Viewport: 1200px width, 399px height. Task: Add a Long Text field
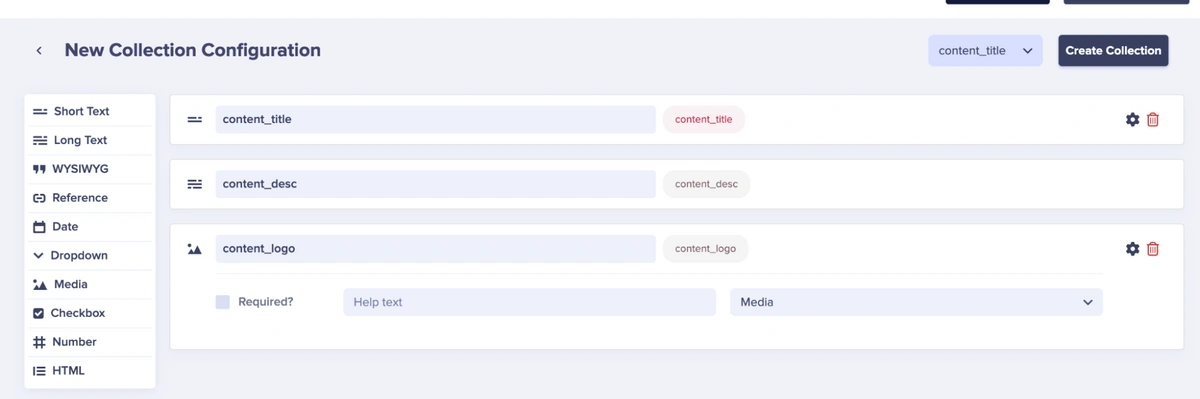point(90,140)
